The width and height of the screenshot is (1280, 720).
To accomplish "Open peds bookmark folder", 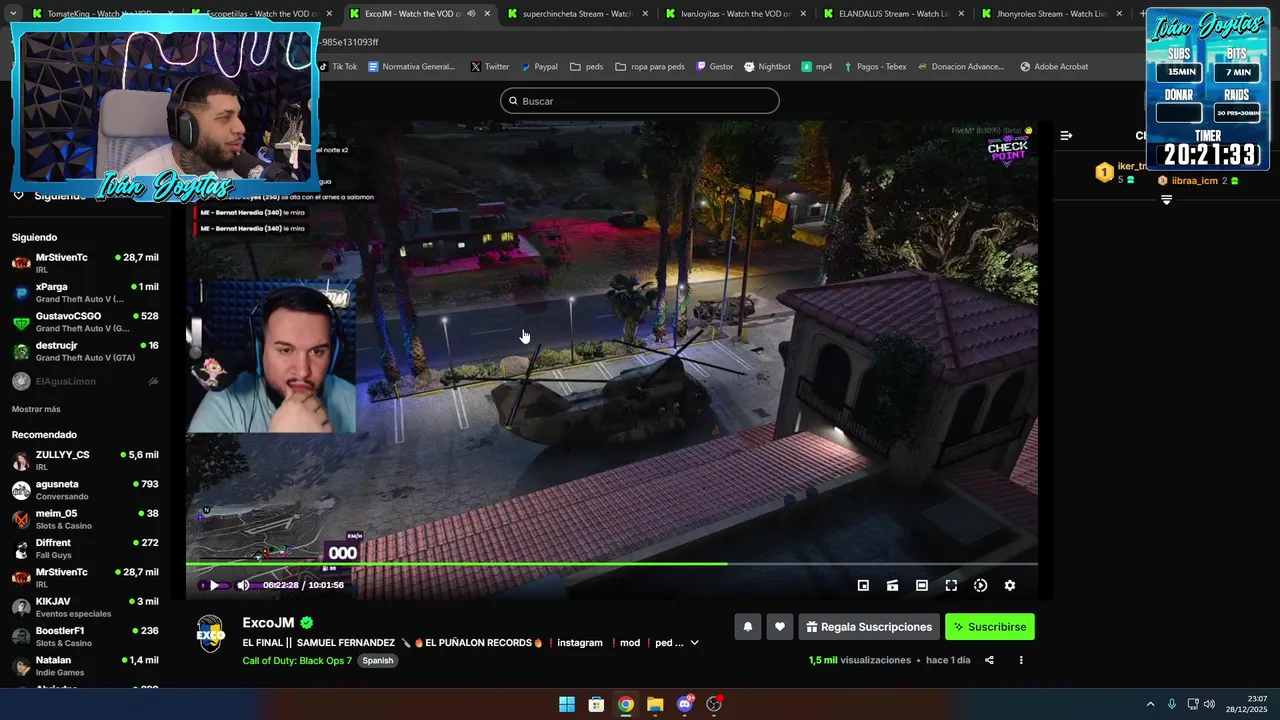I will pyautogui.click(x=587, y=67).
